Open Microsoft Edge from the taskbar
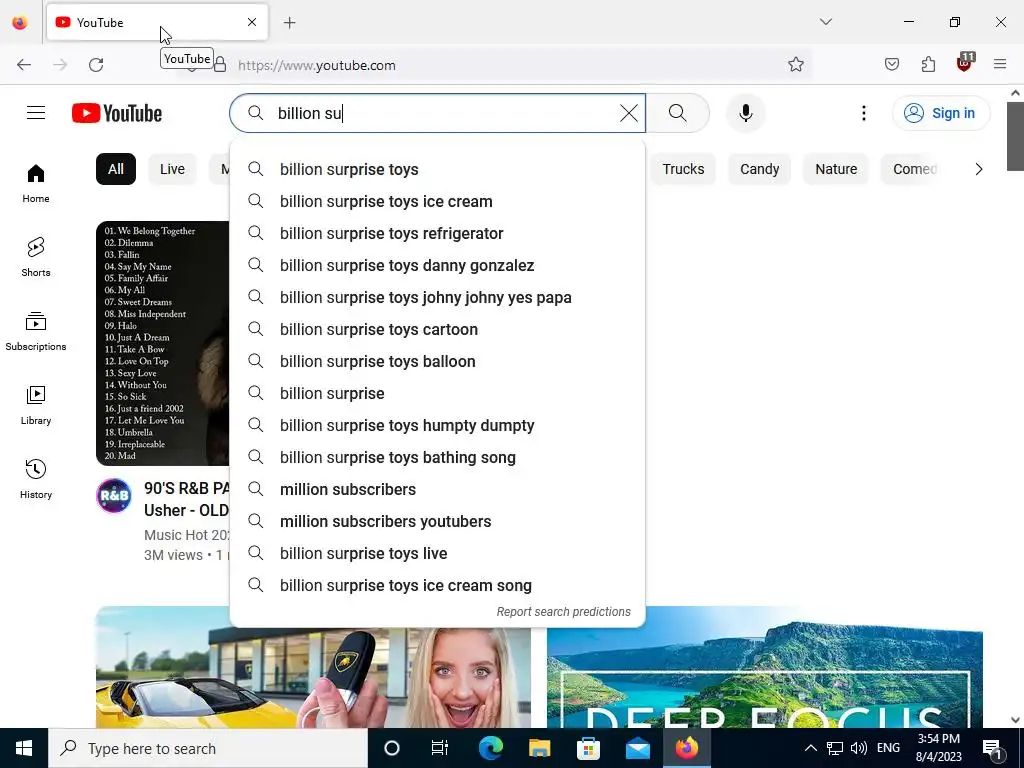 point(490,748)
